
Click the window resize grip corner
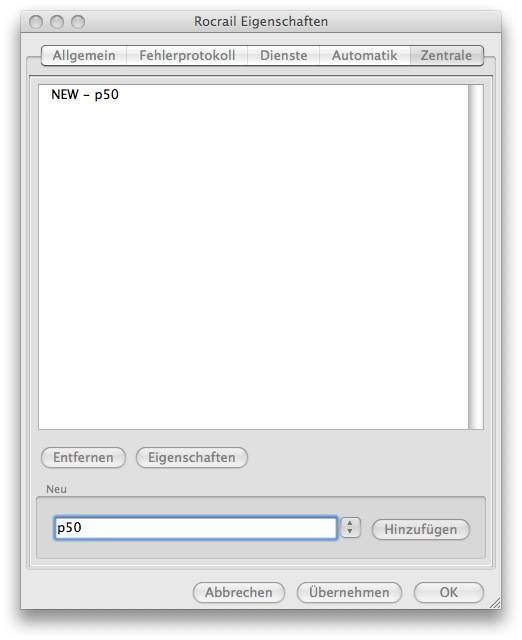click(x=495, y=603)
